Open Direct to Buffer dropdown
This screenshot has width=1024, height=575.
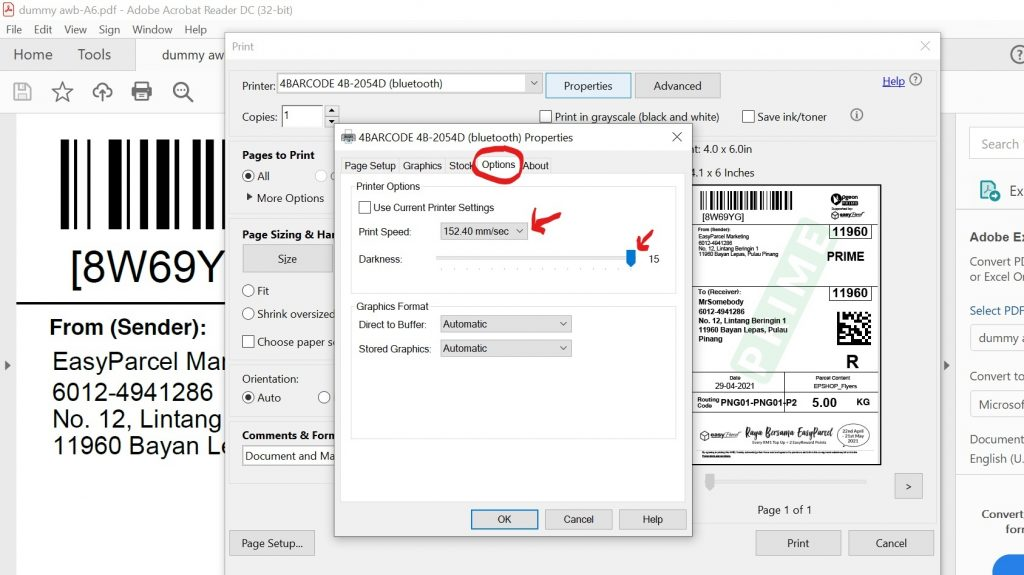[505, 324]
